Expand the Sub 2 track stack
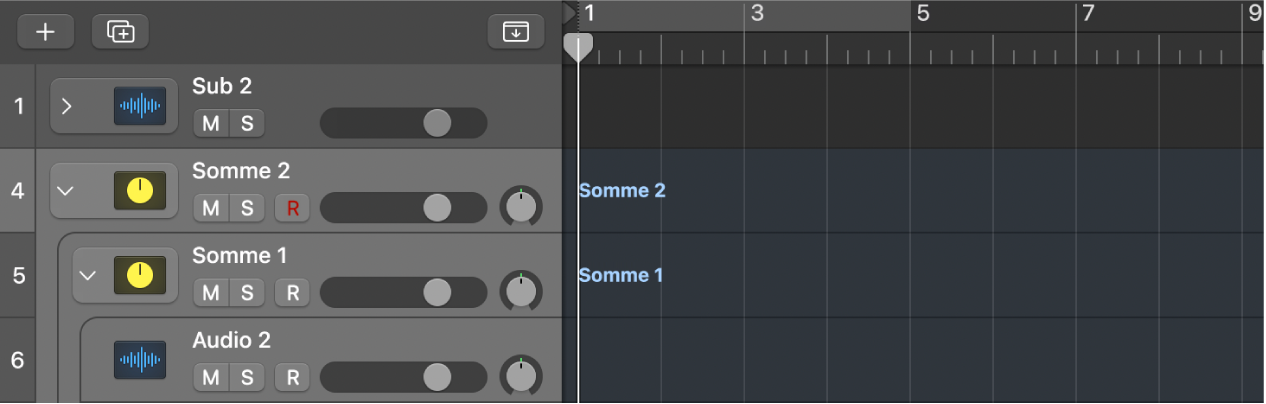The height and width of the screenshot is (404, 1266). [x=66, y=105]
